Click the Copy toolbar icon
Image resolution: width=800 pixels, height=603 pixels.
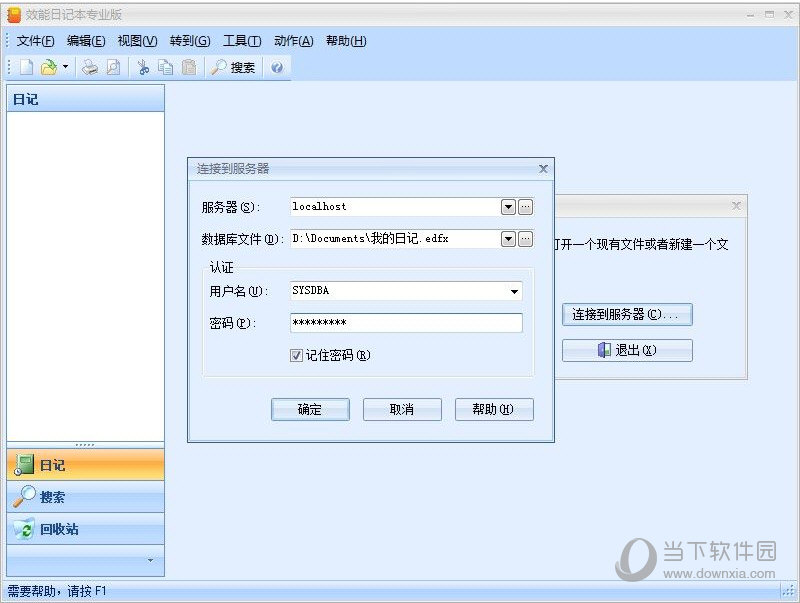click(165, 67)
